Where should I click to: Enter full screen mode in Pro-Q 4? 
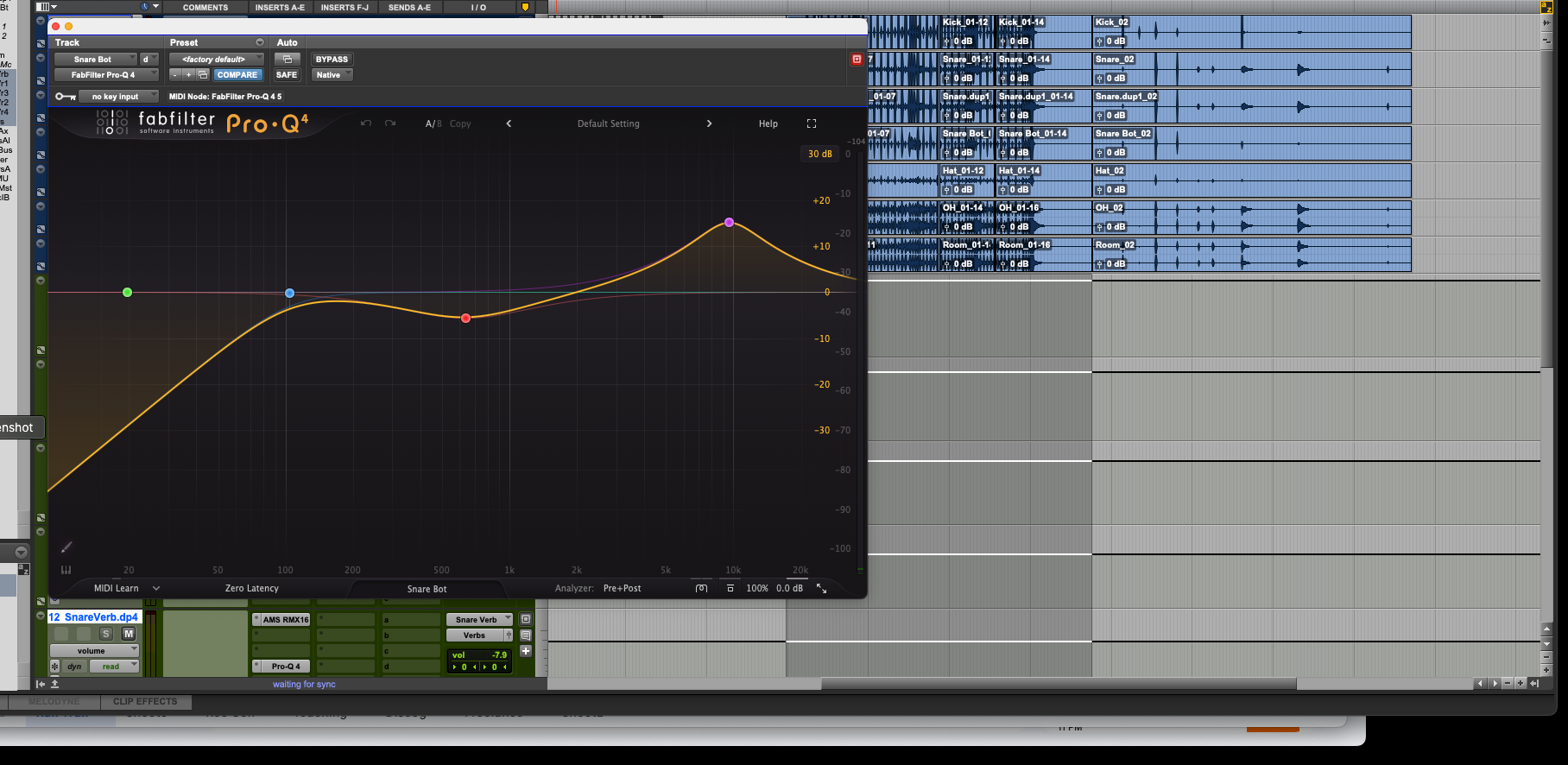pyautogui.click(x=812, y=123)
